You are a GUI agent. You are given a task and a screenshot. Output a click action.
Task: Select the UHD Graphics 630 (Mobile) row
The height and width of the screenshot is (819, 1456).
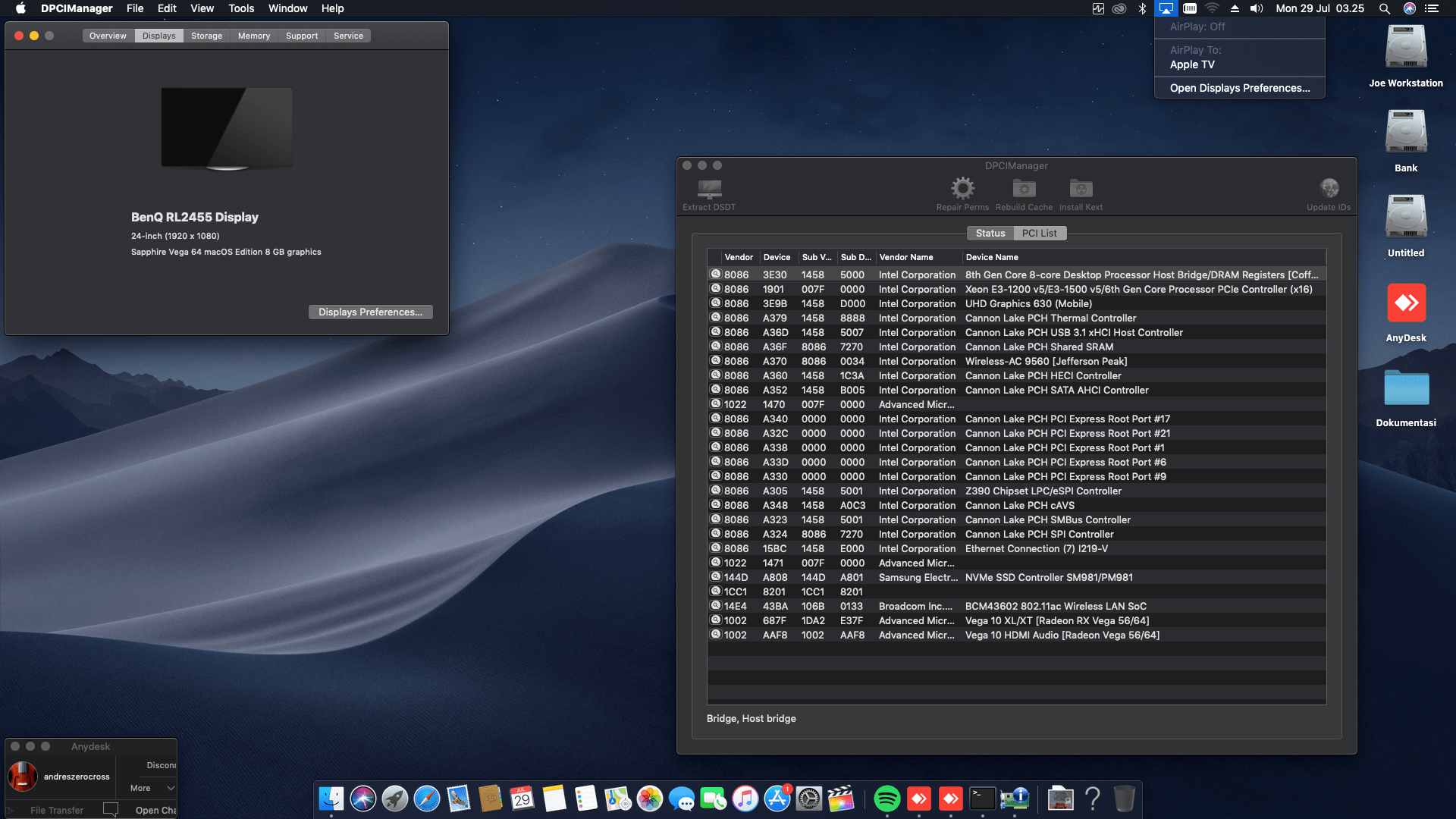click(1017, 303)
